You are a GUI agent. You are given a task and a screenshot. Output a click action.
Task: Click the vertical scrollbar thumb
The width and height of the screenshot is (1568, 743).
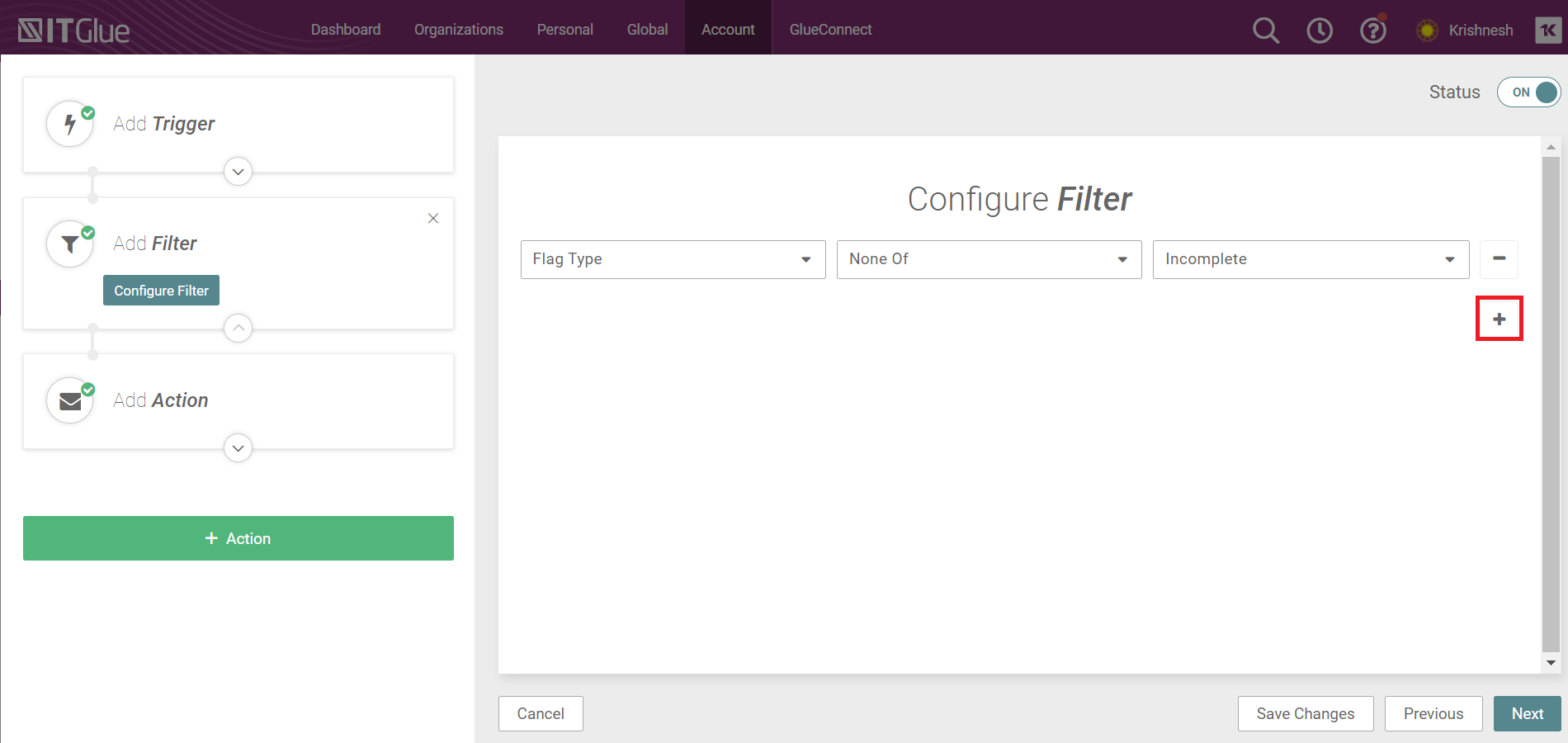click(1551, 405)
